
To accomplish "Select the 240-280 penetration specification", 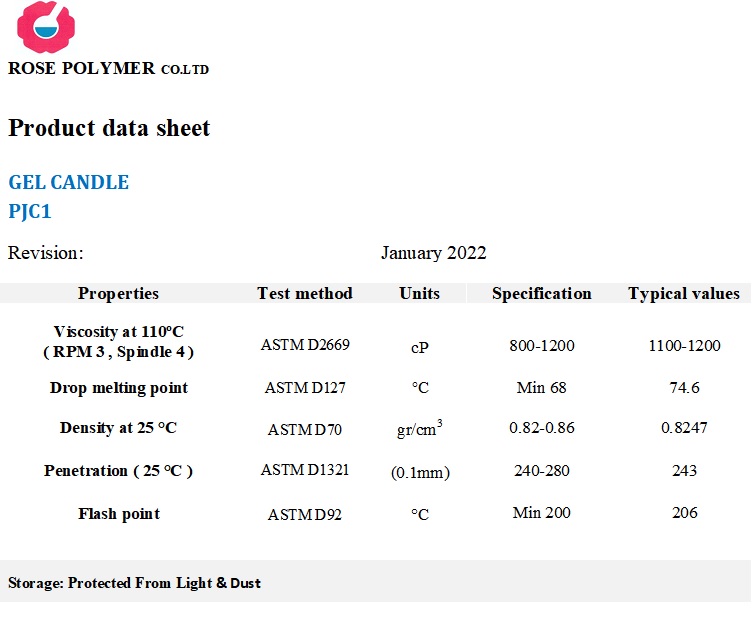I will click(542, 470).
